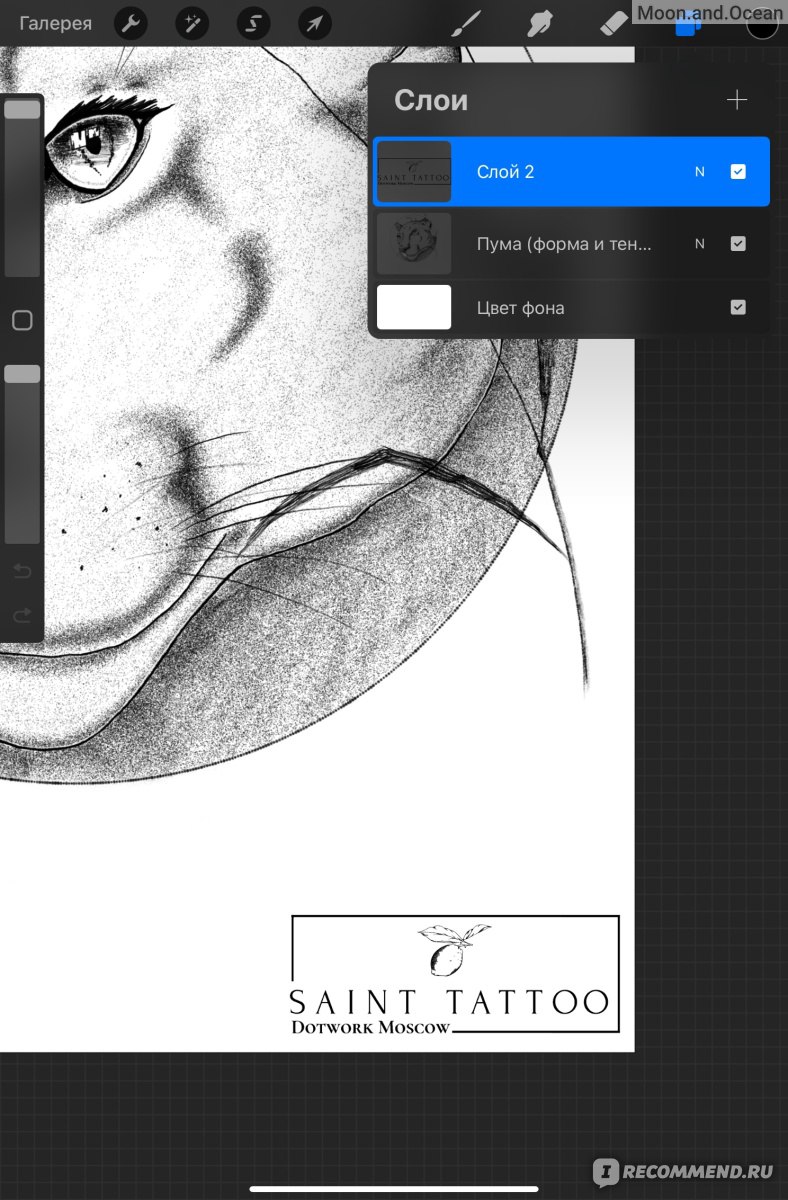
Task: Undo with the sidebar undo arrow
Action: click(x=22, y=573)
